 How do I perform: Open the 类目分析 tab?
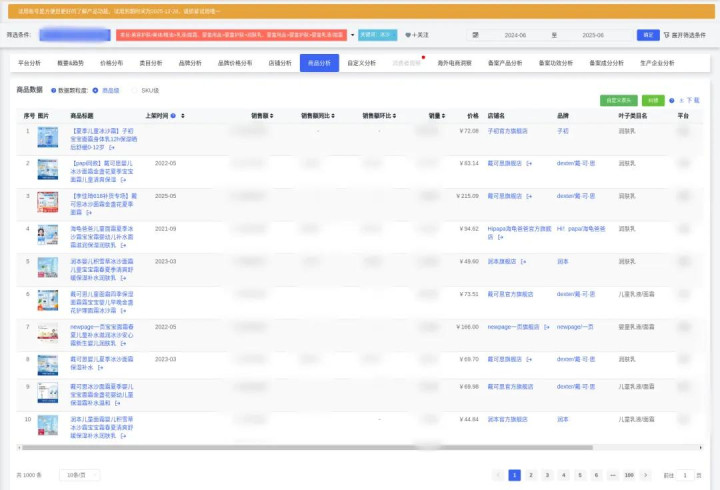pyautogui.click(x=151, y=63)
